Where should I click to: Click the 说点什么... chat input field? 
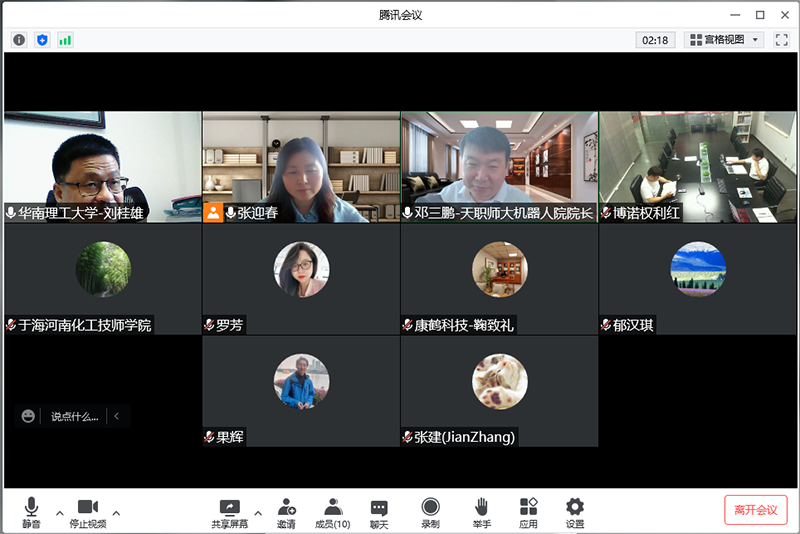coord(75,416)
